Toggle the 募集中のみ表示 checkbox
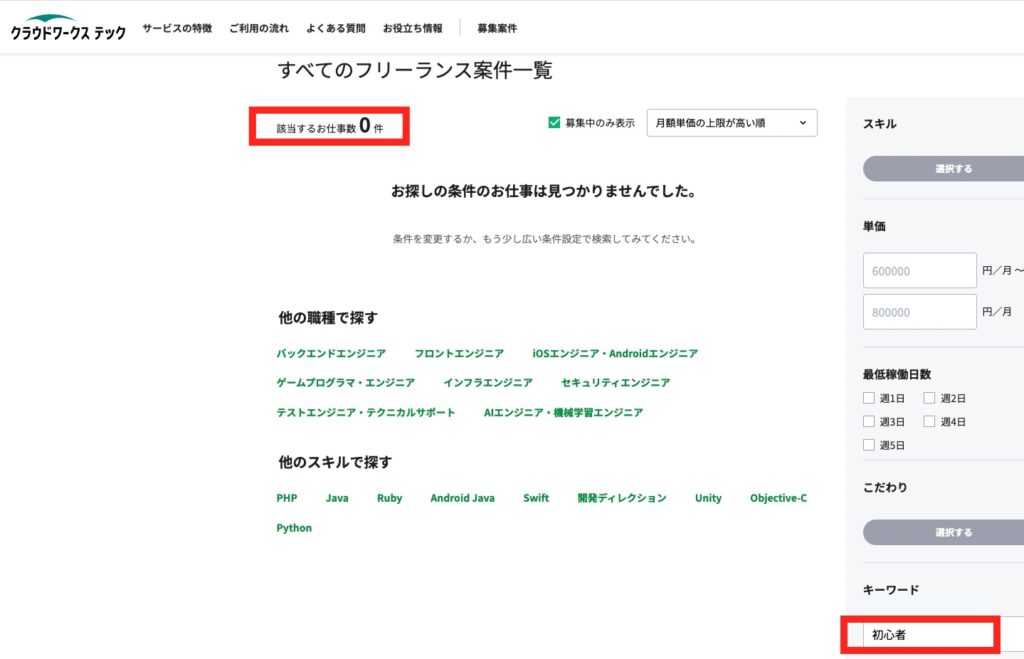1024x659 pixels. 554,123
